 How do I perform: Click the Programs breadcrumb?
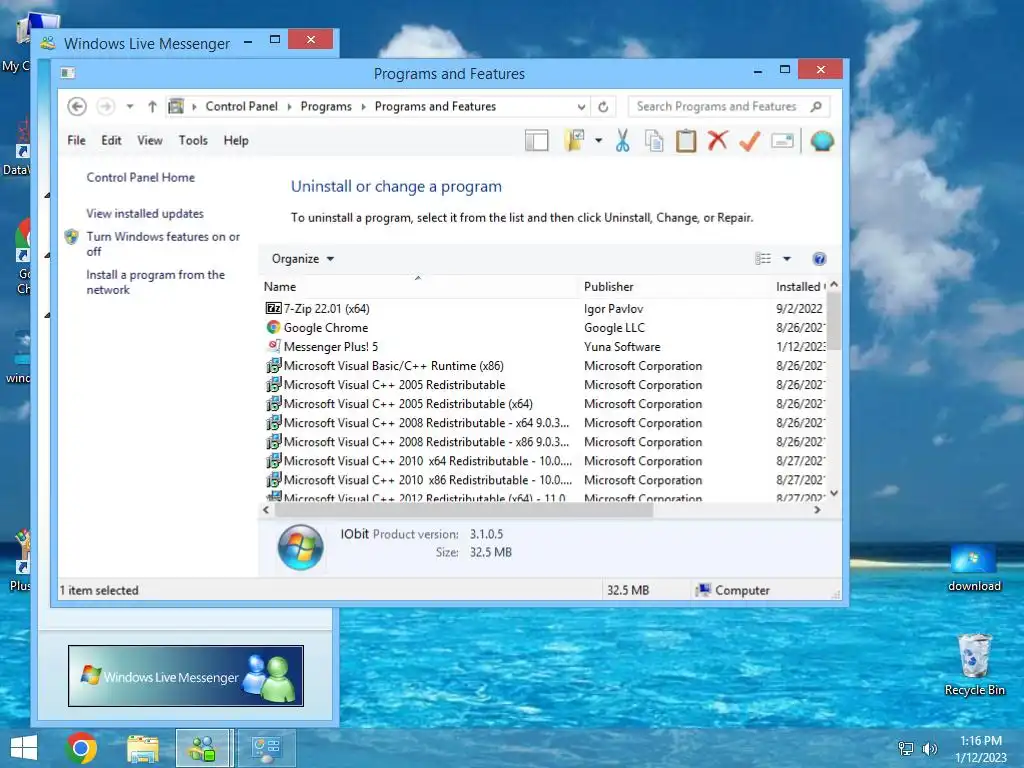[x=326, y=106]
